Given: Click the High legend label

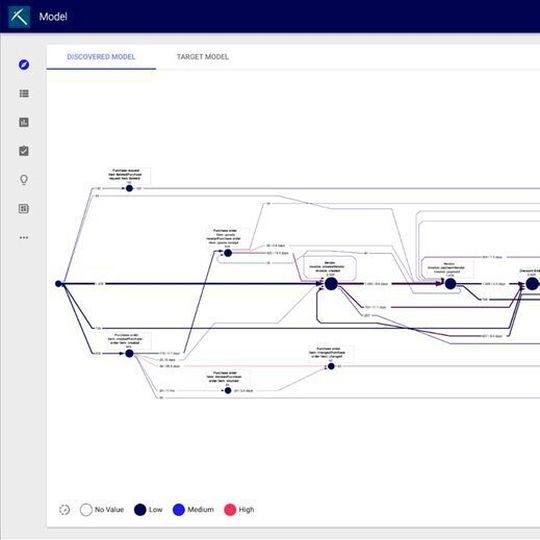Looking at the screenshot, I should coord(246,509).
